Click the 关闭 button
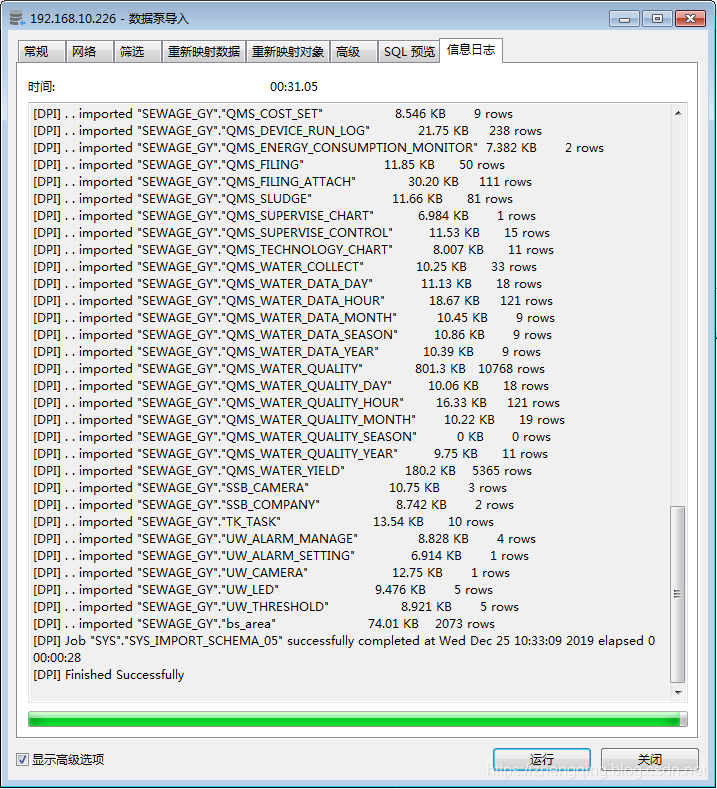The height and width of the screenshot is (789, 717). point(650,759)
